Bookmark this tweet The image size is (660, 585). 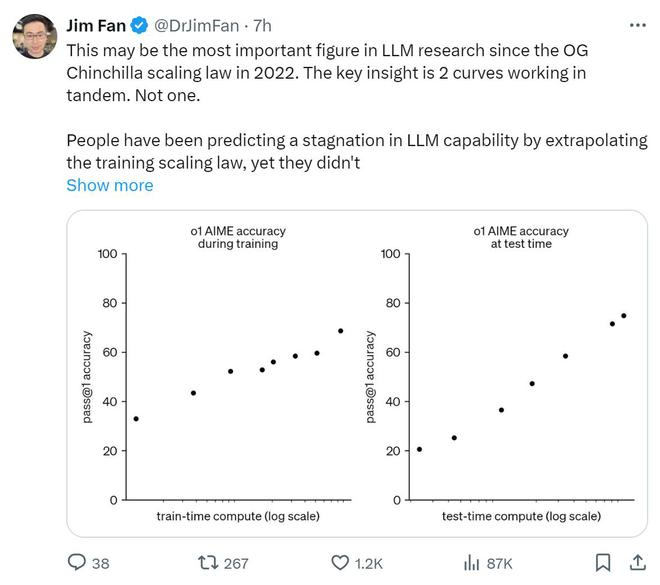603,563
